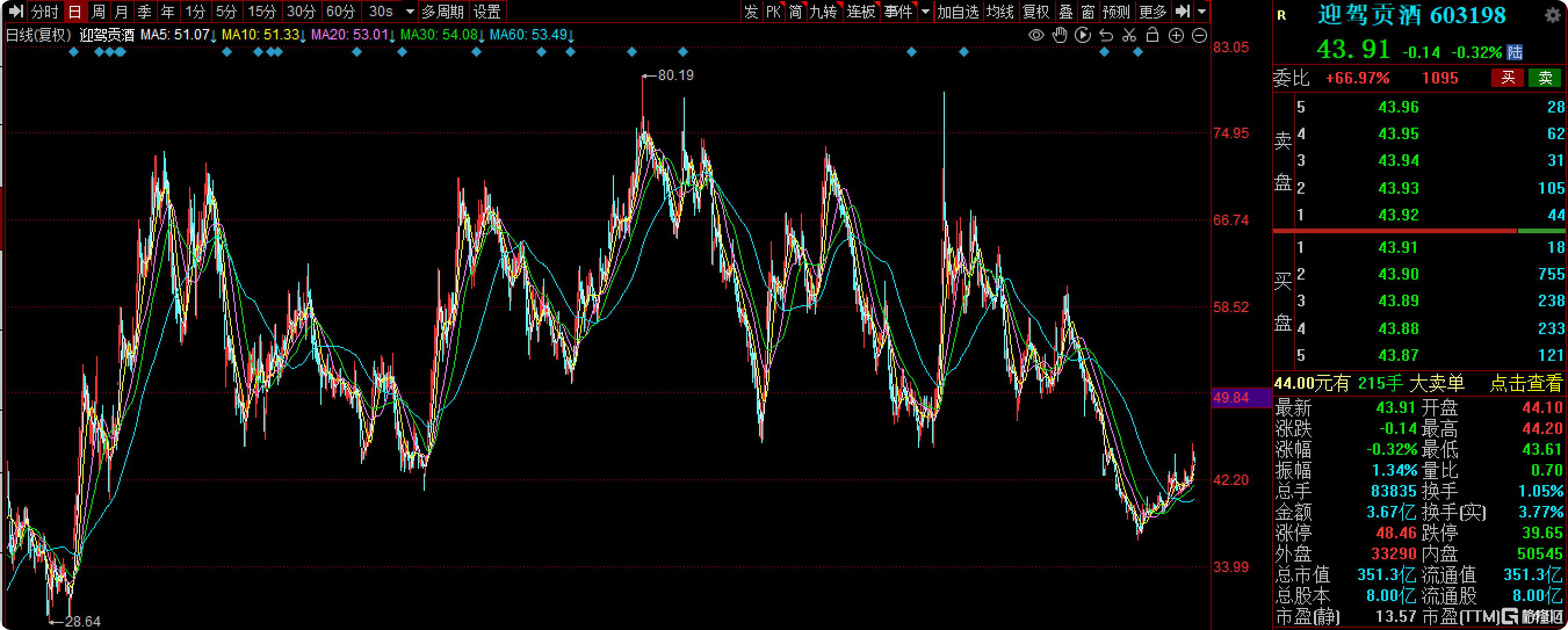Click purple 49.84 price axis marker
This screenshot has height=630, width=1568.
(1241, 398)
